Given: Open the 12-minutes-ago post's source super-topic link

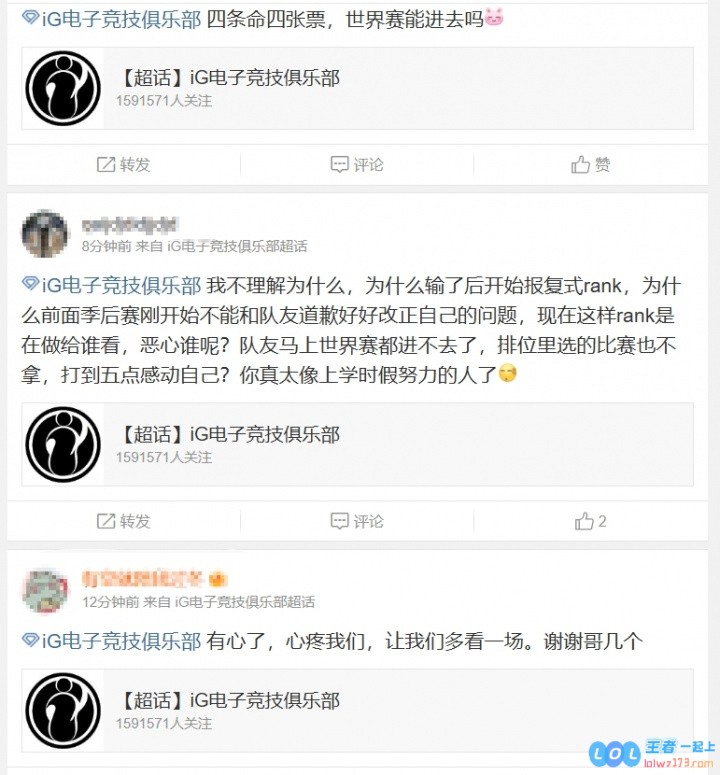Looking at the screenshot, I should pyautogui.click(x=245, y=602).
